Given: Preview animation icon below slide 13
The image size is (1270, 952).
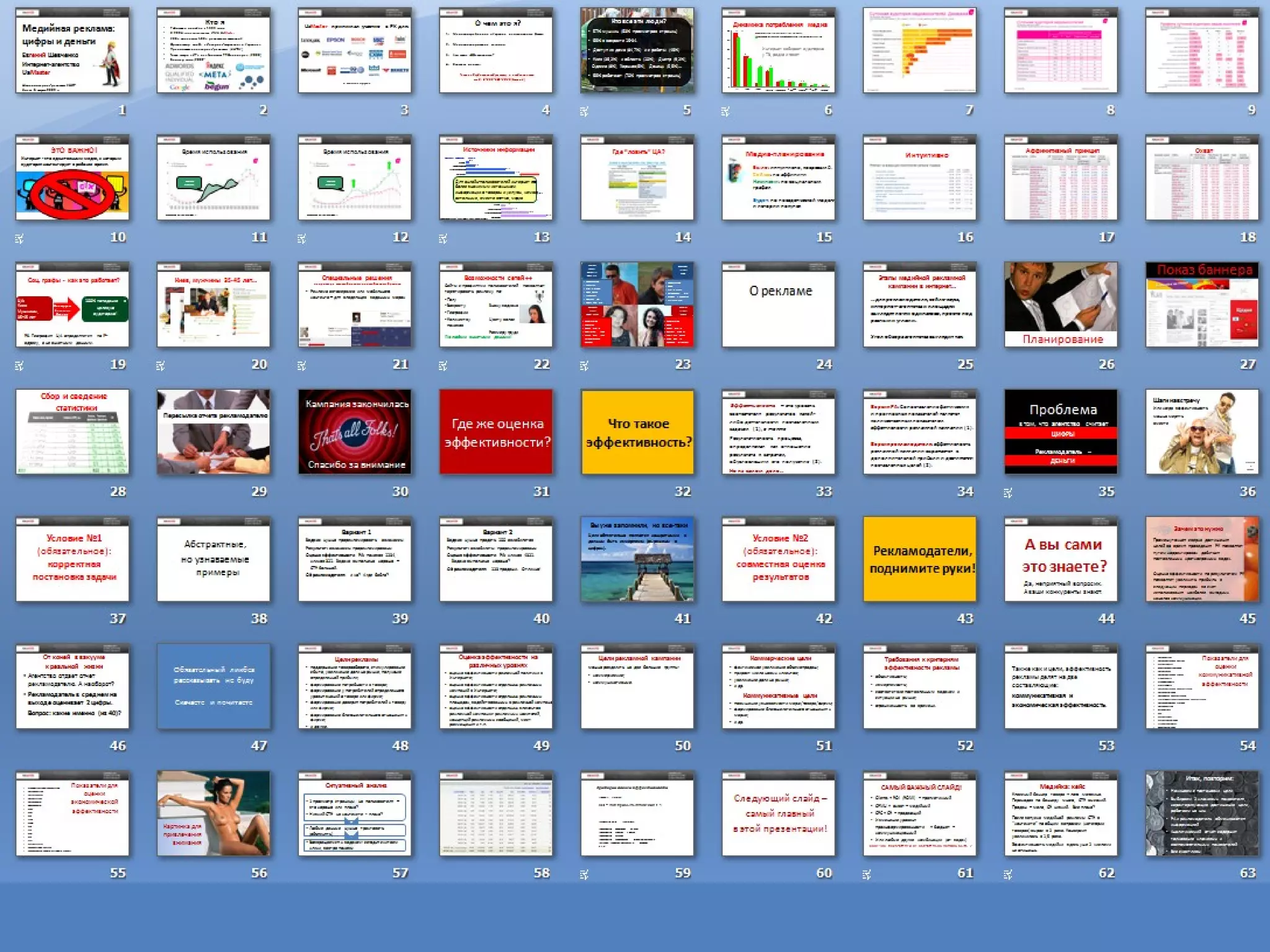Looking at the screenshot, I should click(x=443, y=239).
